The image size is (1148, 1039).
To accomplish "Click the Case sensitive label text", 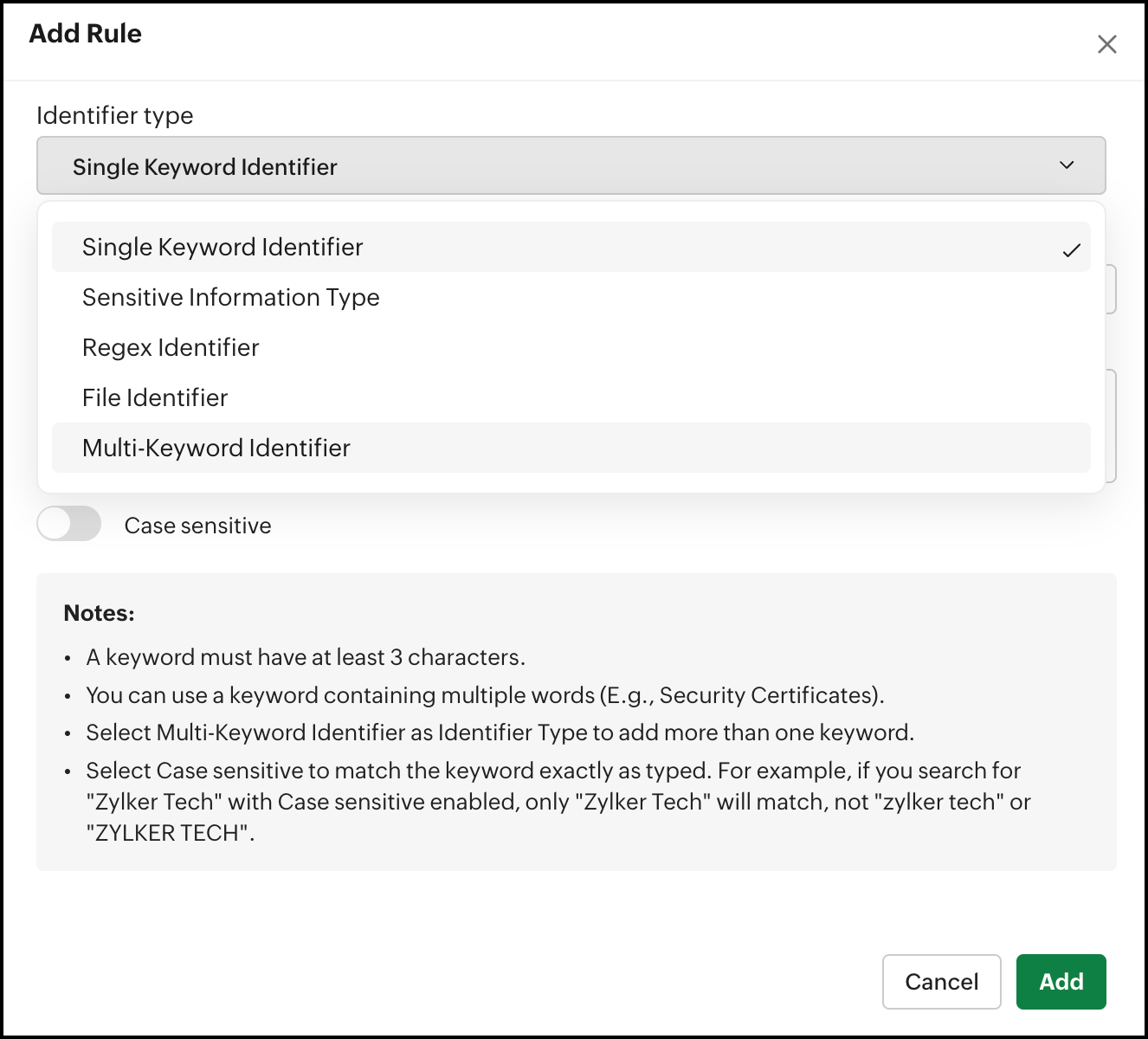I will click(197, 526).
